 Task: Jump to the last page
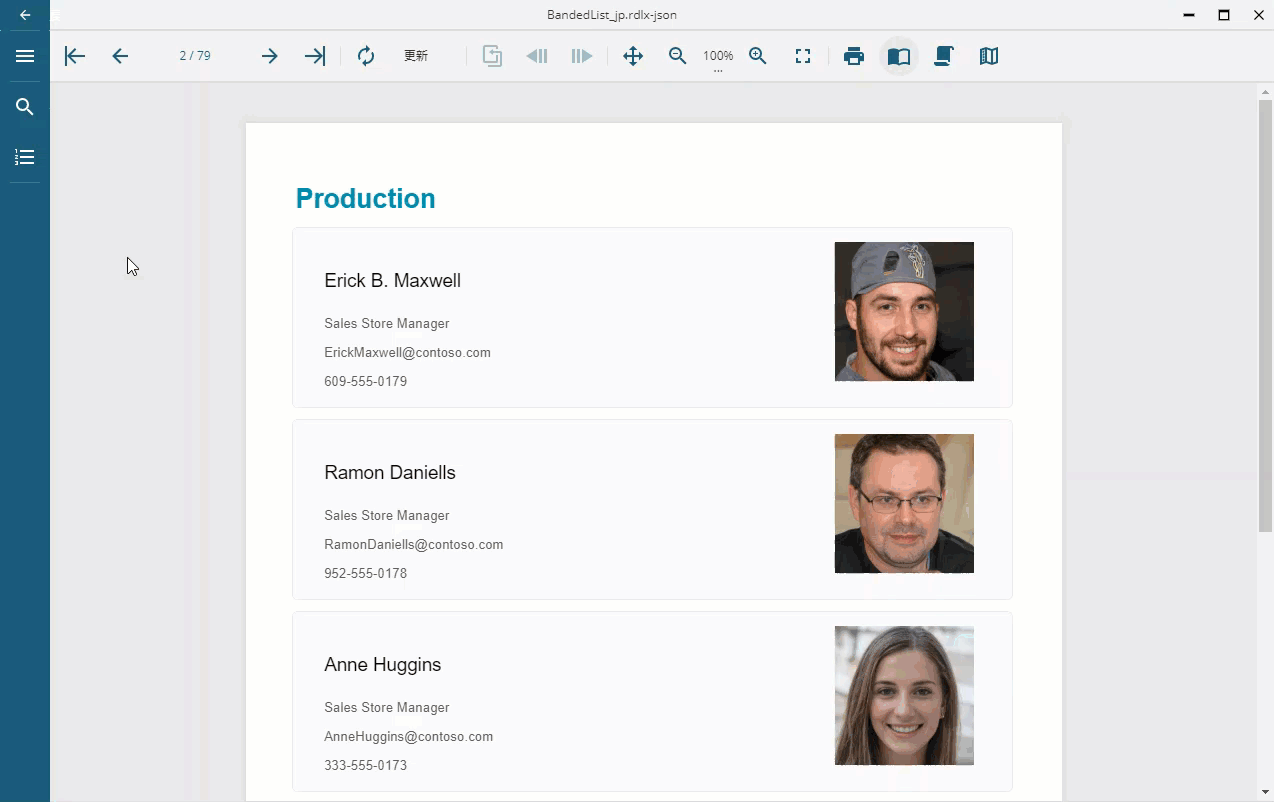[315, 56]
